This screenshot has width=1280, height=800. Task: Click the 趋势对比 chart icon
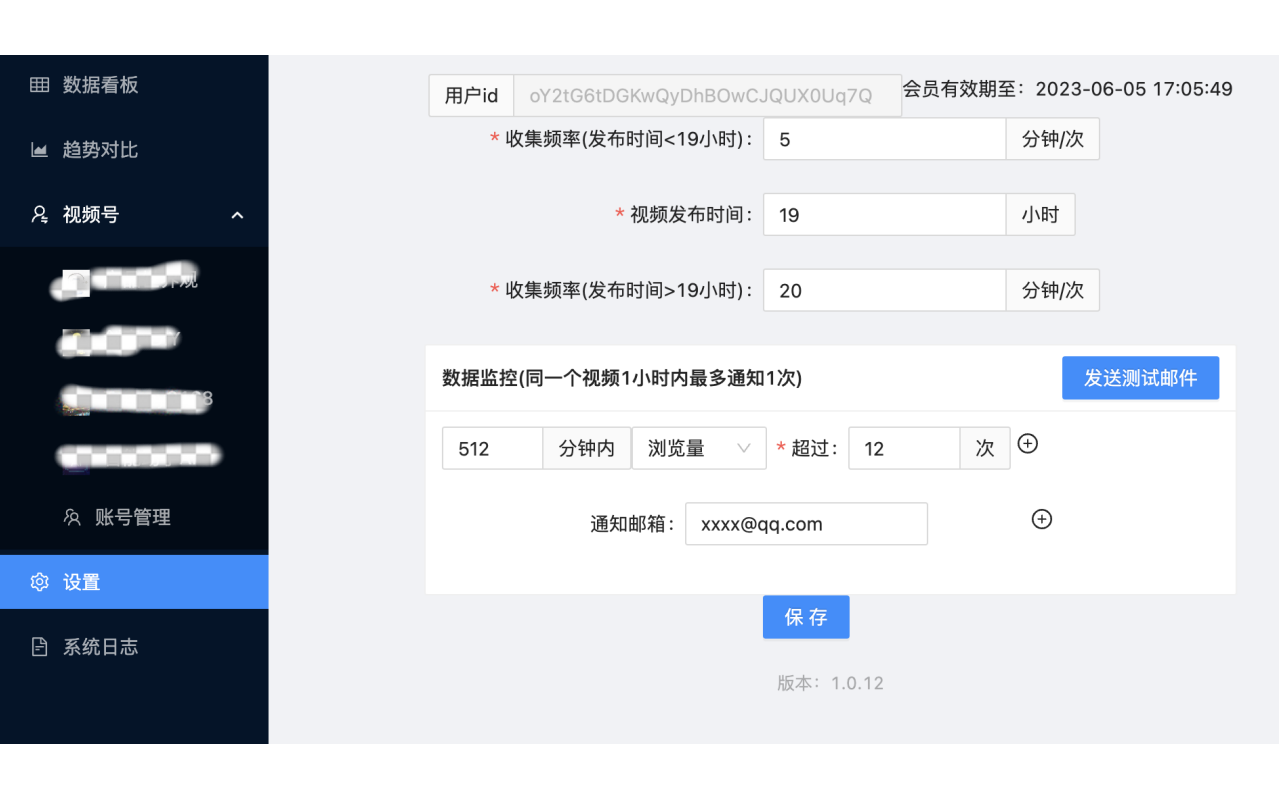coord(40,150)
